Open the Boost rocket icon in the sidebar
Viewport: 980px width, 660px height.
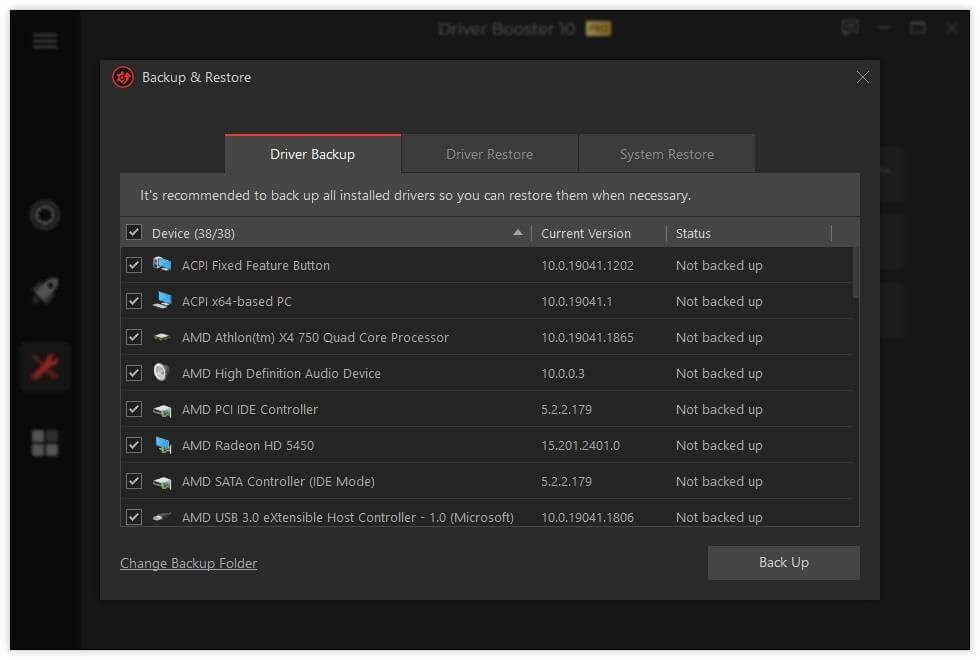click(45, 291)
